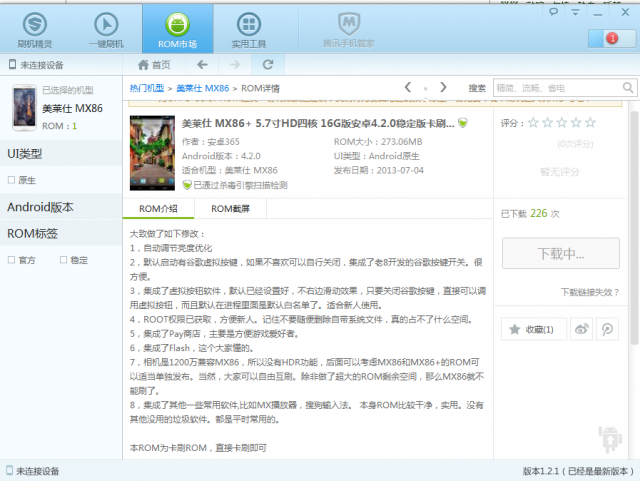Click the search input field
The height and width of the screenshot is (481, 640).
[558, 88]
